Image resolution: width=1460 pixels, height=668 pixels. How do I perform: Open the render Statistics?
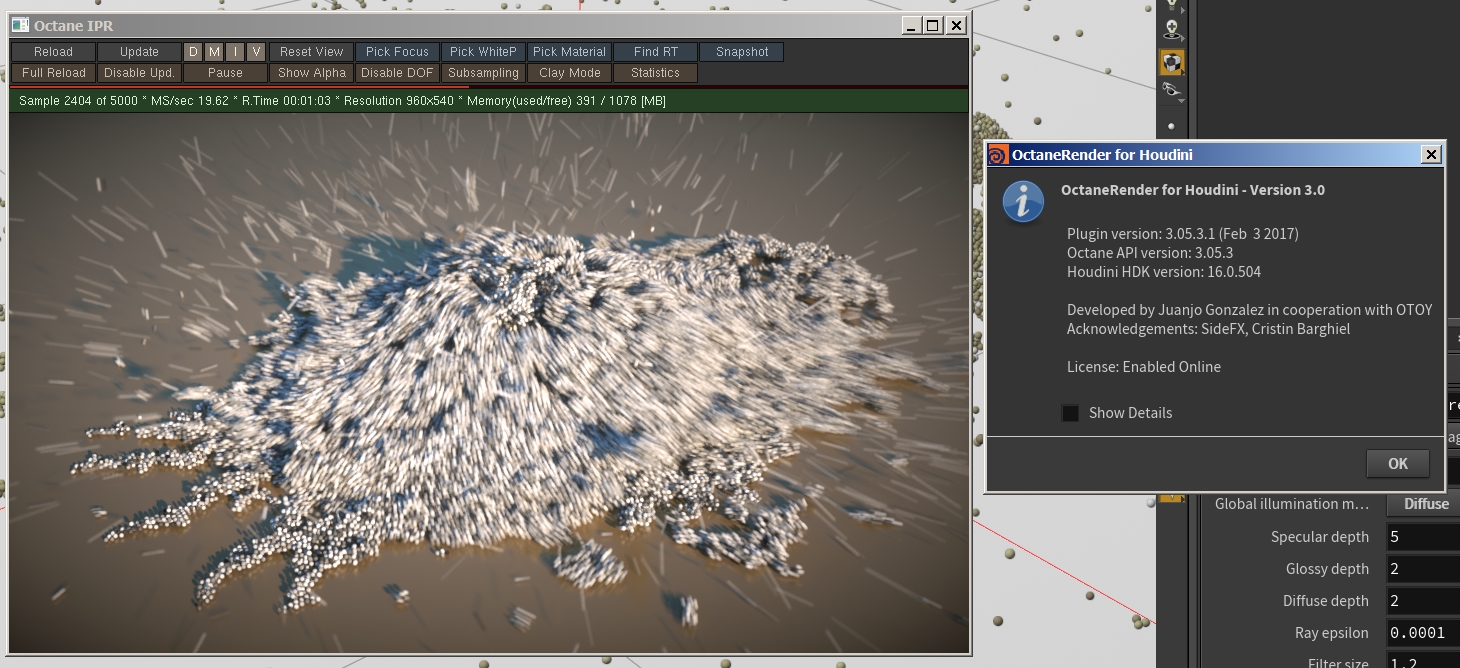coord(655,73)
